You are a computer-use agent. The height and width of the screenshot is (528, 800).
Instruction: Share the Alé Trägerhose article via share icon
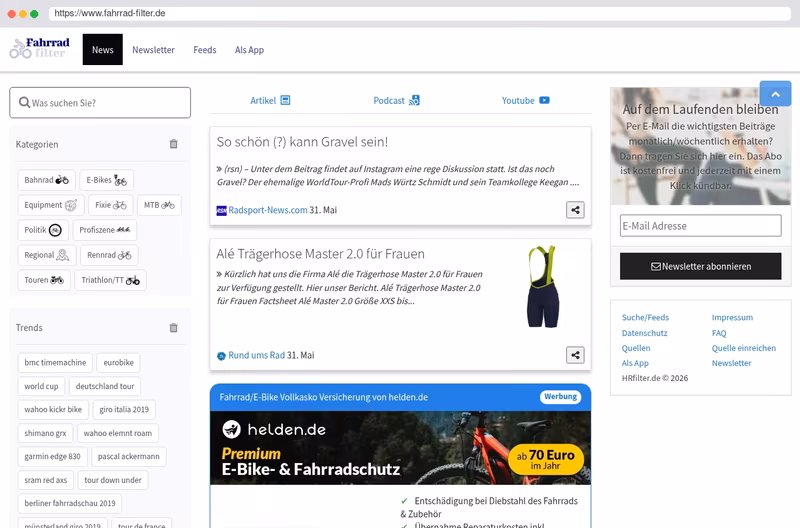pos(575,355)
